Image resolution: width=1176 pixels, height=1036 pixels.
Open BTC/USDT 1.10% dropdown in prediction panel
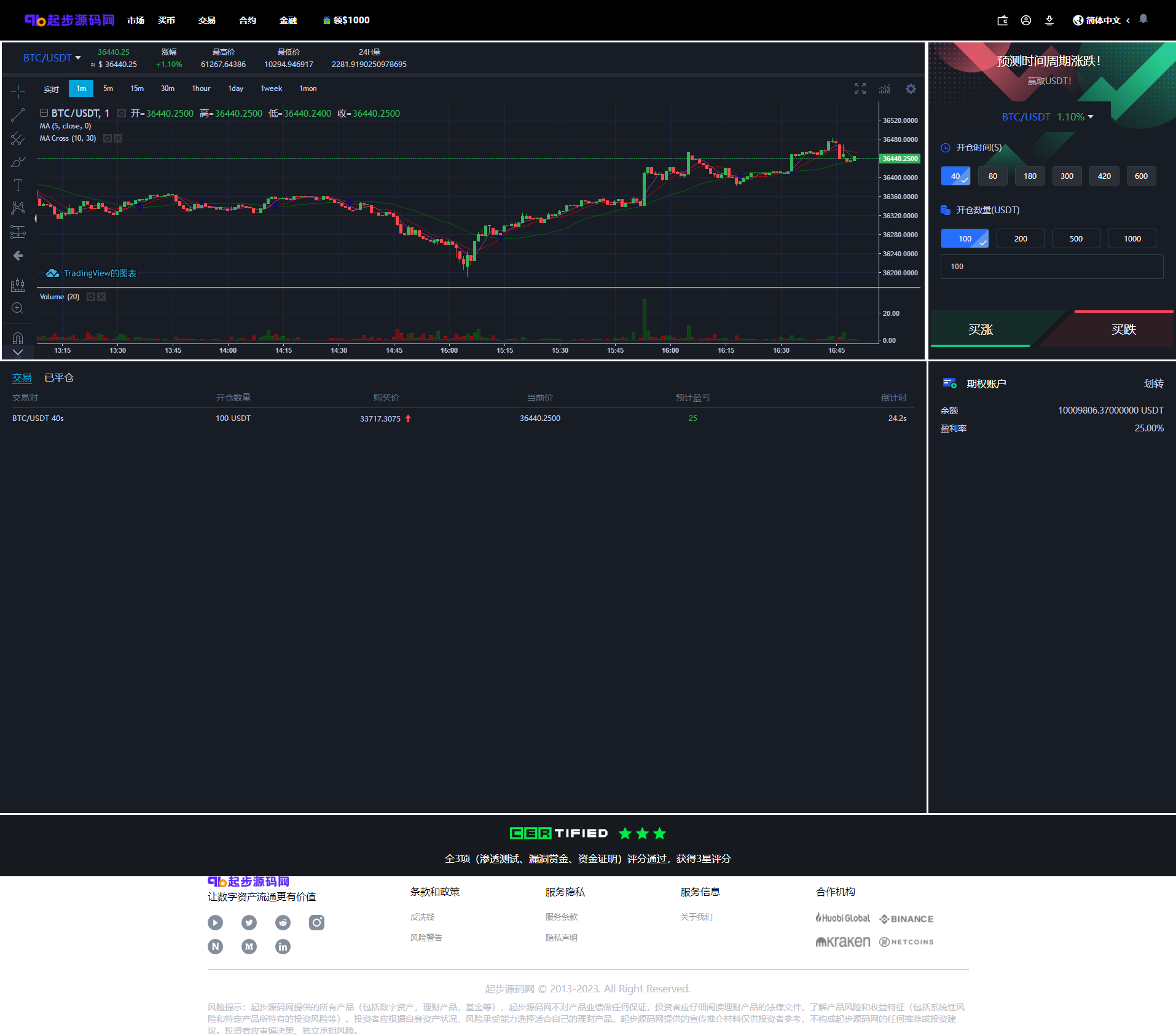pyautogui.click(x=1048, y=117)
